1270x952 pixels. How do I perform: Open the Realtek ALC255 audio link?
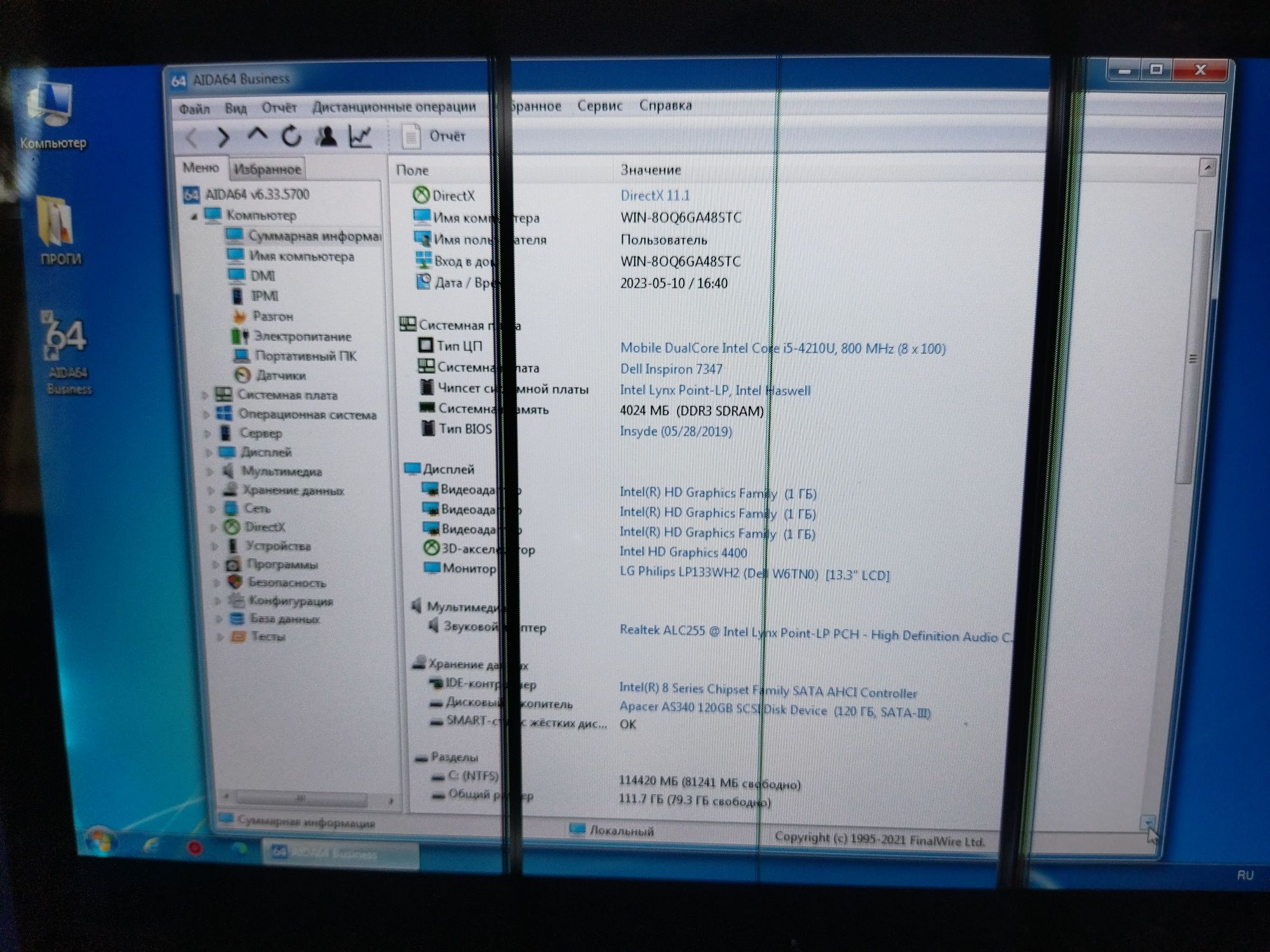click(x=817, y=634)
